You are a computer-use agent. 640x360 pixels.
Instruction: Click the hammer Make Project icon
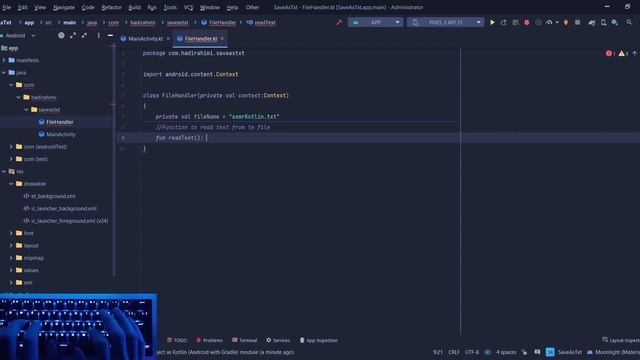pos(339,22)
